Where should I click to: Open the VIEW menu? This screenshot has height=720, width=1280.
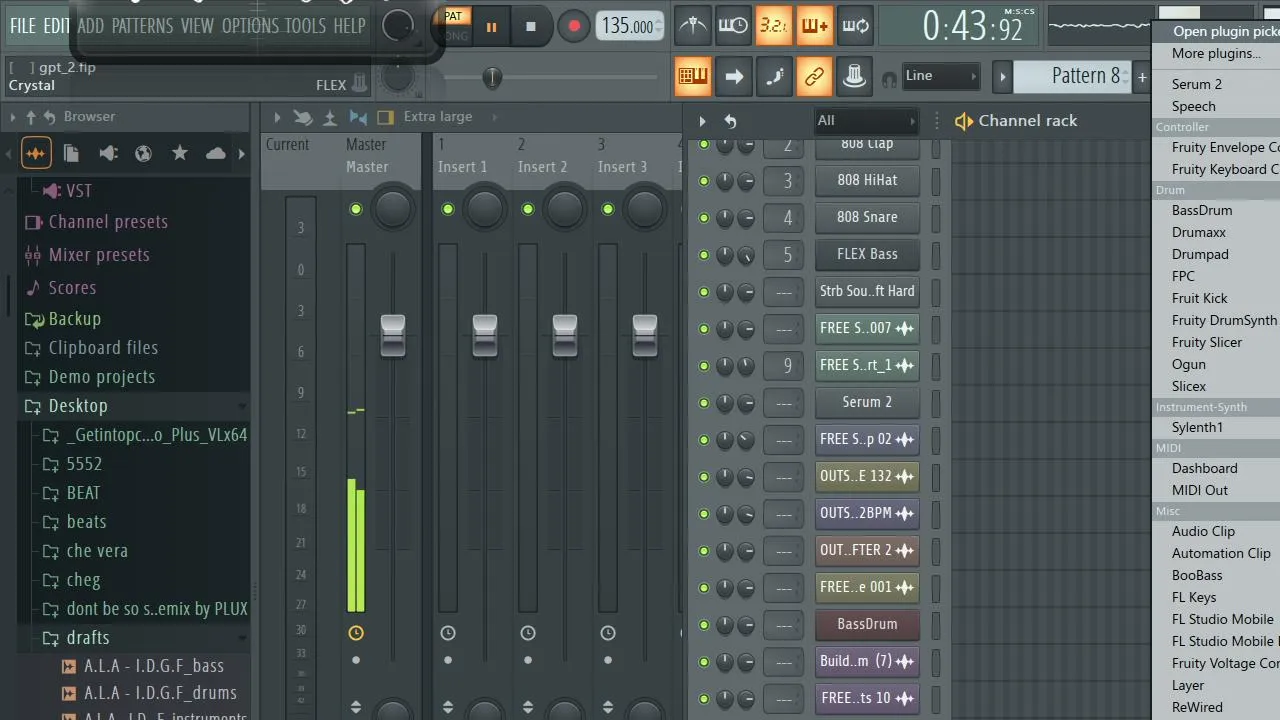(197, 26)
